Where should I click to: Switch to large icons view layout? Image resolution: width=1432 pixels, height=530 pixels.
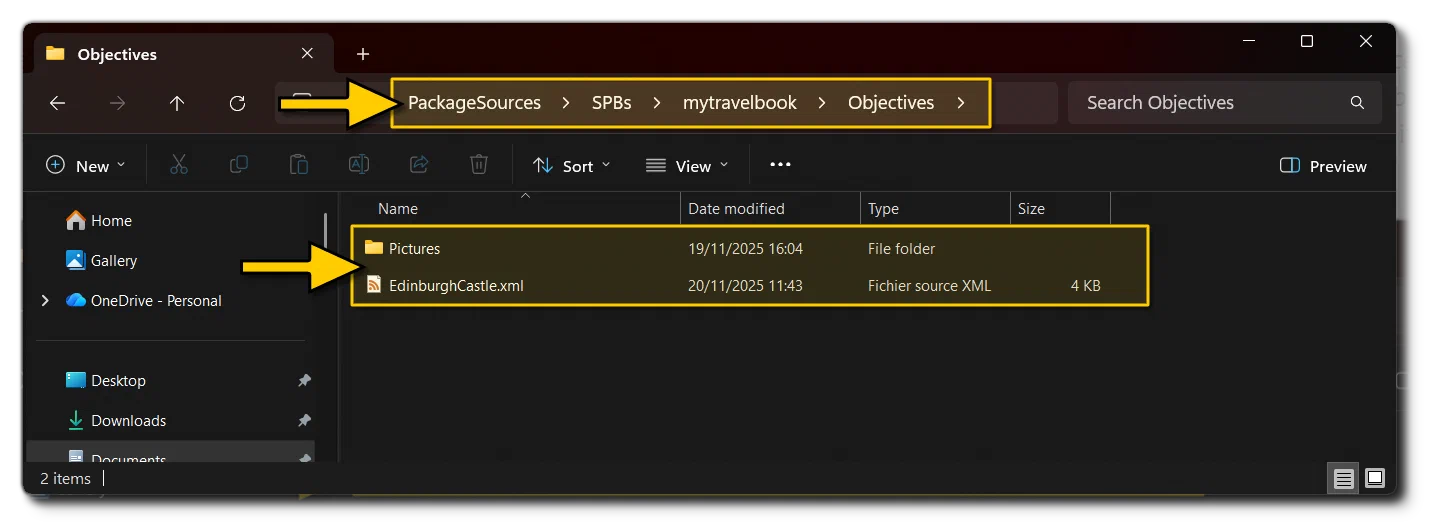click(1375, 479)
